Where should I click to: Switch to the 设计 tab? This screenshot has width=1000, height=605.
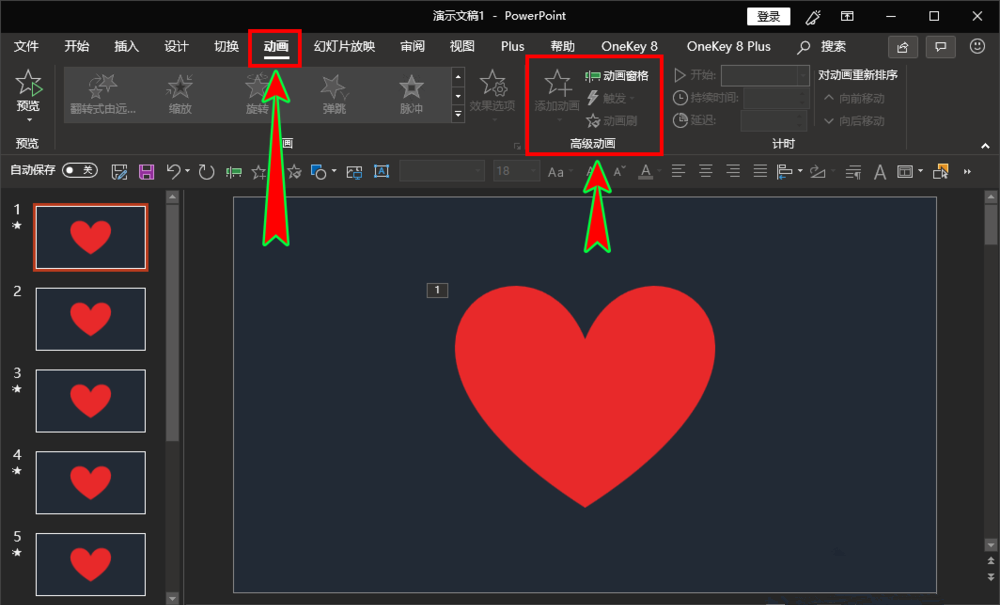(176, 47)
